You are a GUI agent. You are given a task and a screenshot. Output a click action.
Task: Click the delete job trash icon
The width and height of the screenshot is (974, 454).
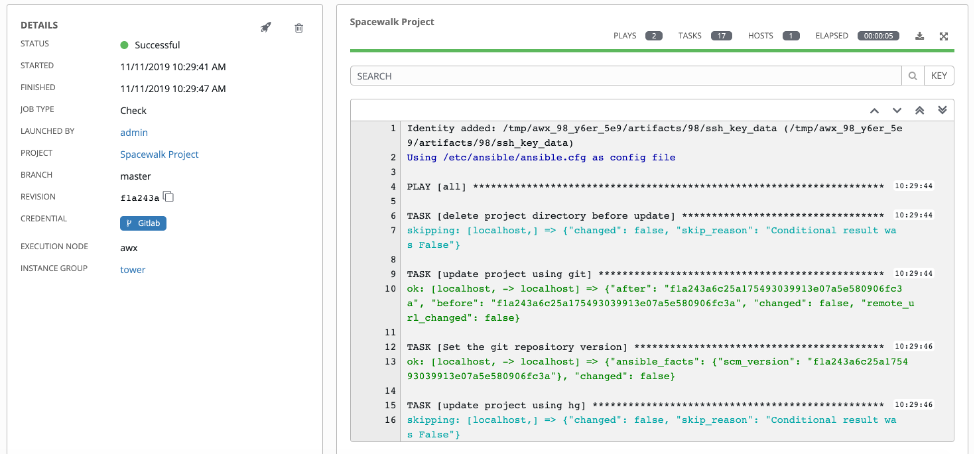pyautogui.click(x=299, y=27)
